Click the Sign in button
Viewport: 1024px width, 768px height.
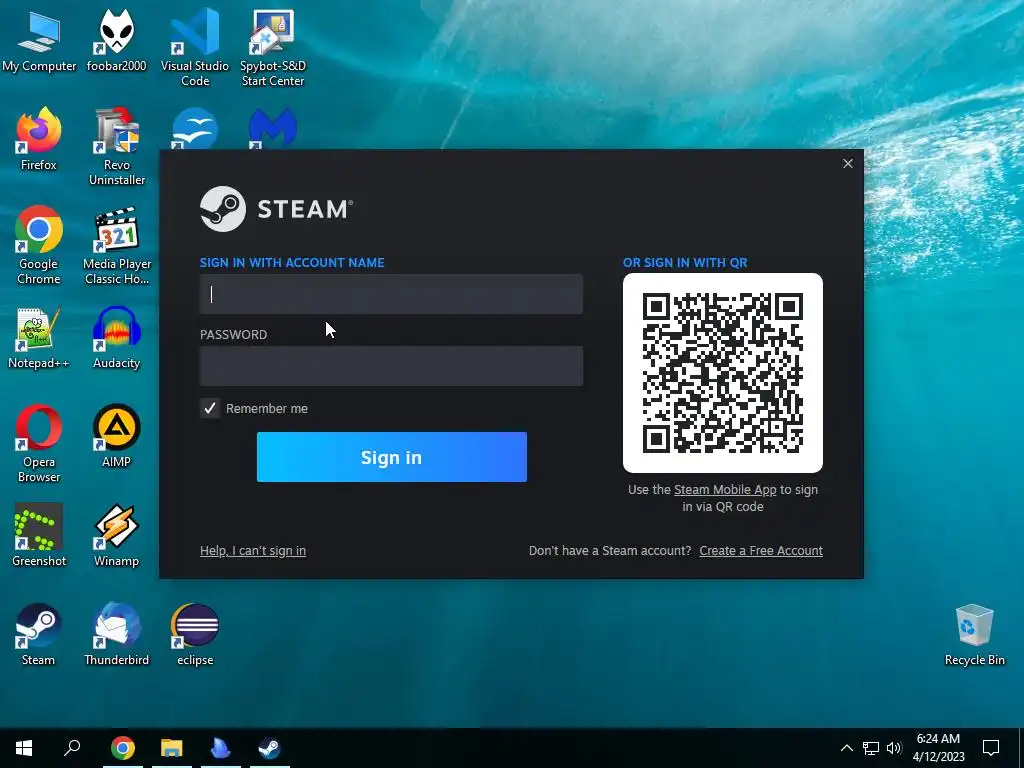coord(392,457)
